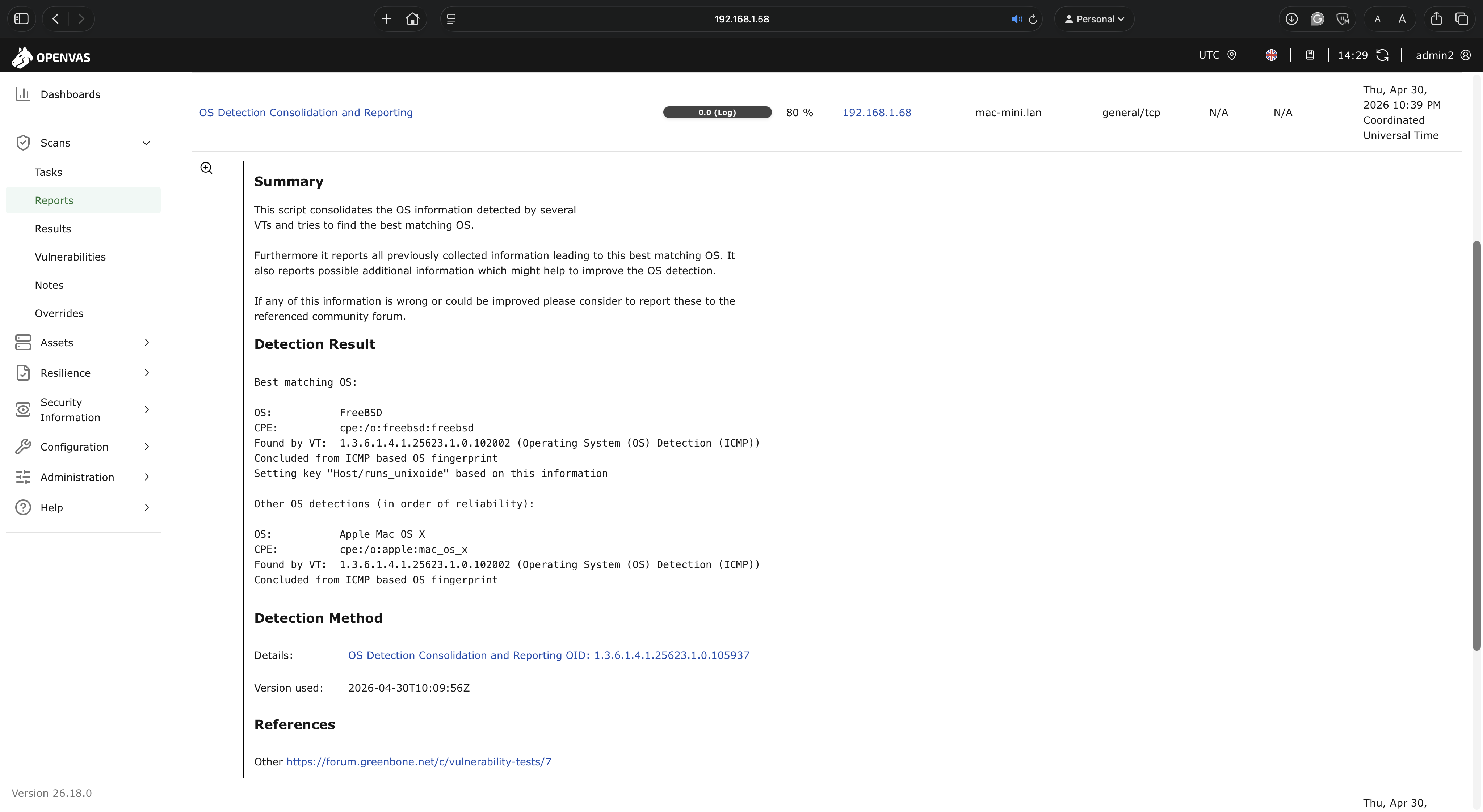Image resolution: width=1483 pixels, height=812 pixels.
Task: Open the forum.greenbone.net reference link
Action: point(419,762)
